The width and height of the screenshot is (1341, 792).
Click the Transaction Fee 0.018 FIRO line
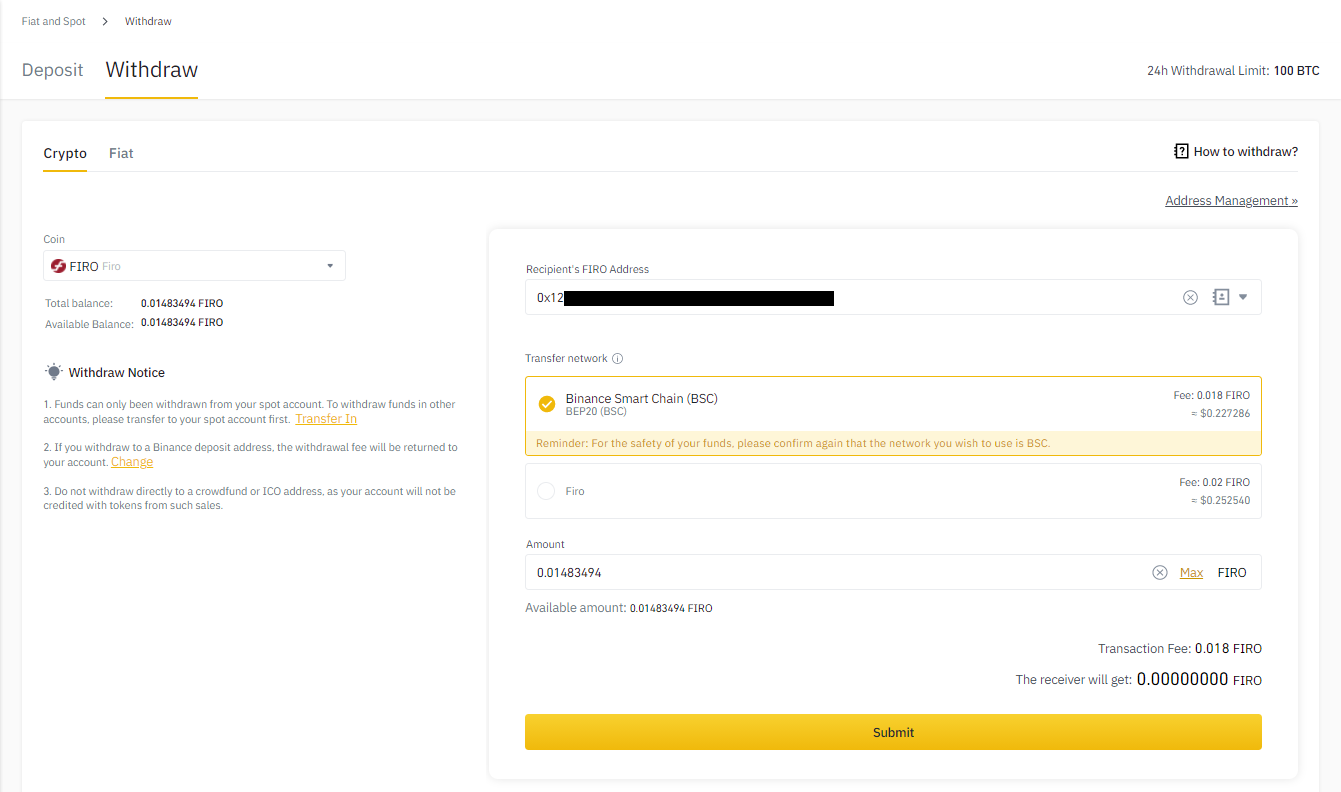[x=1180, y=649]
